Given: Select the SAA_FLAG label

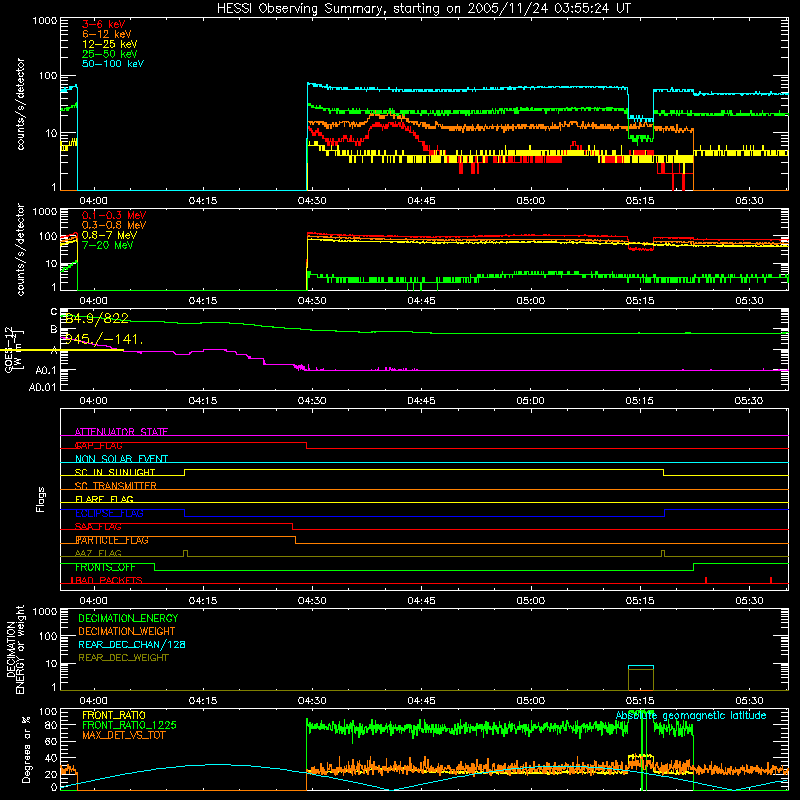Looking at the screenshot, I should tap(98, 527).
